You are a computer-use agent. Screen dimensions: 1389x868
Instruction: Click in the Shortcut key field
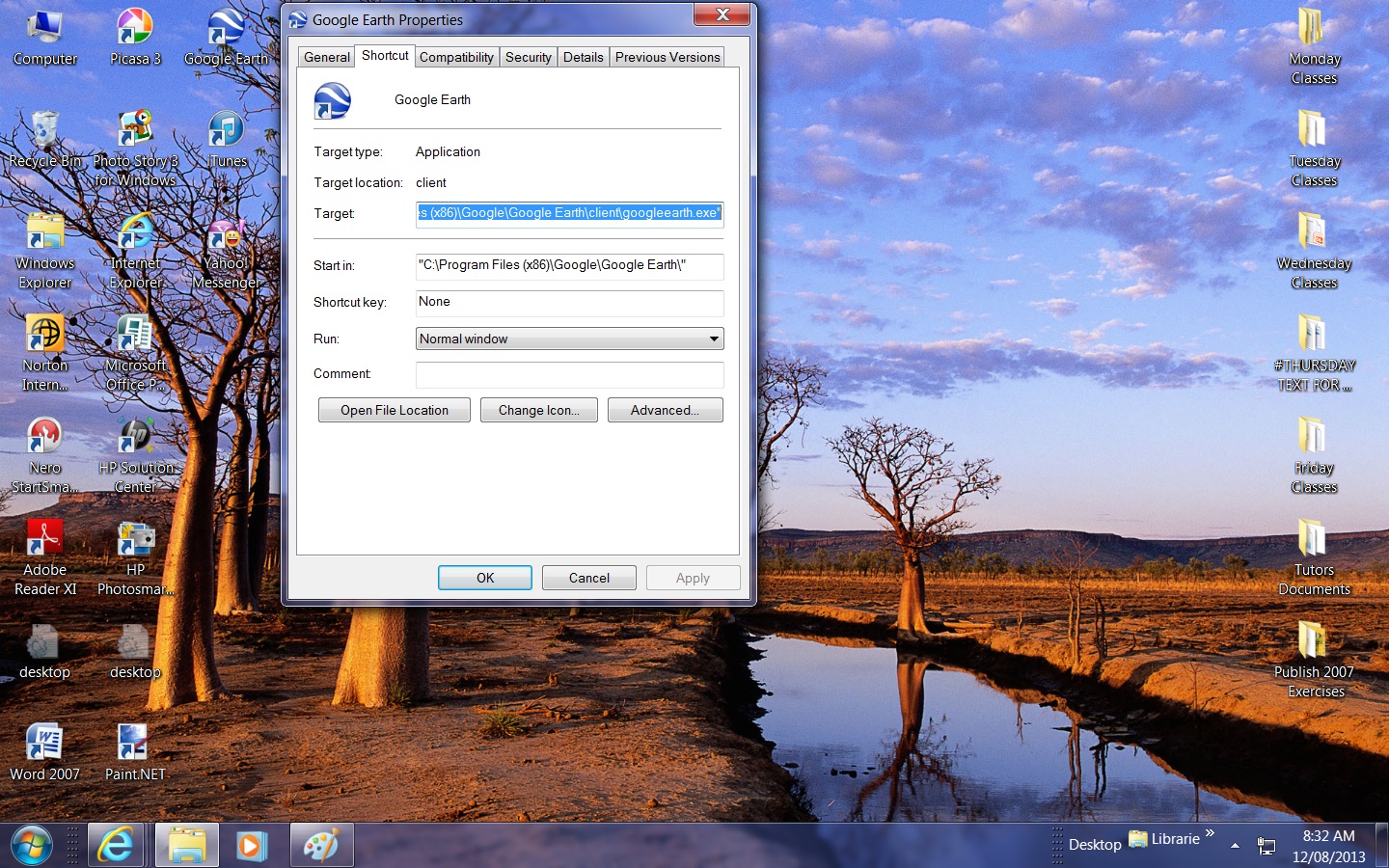click(x=569, y=303)
